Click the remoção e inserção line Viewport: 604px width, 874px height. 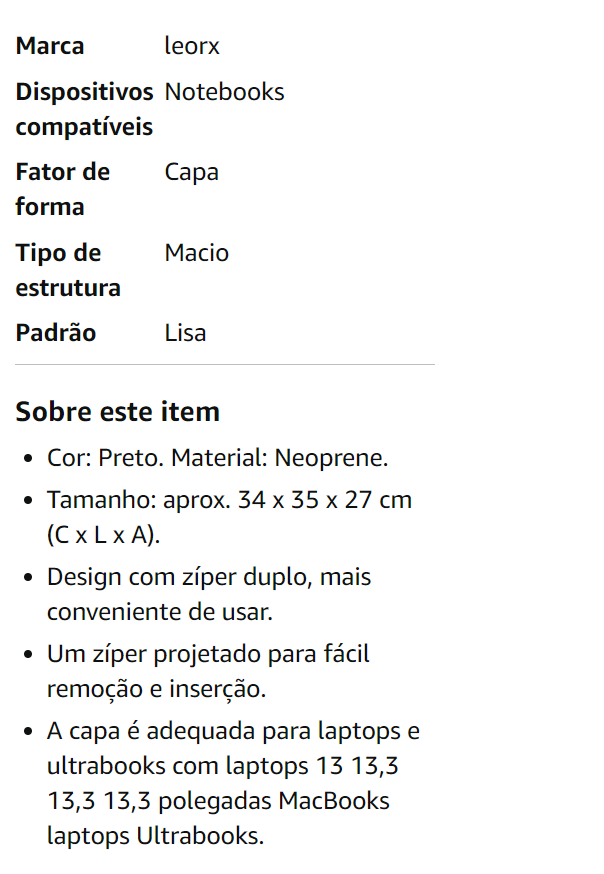pyautogui.click(x=156, y=689)
